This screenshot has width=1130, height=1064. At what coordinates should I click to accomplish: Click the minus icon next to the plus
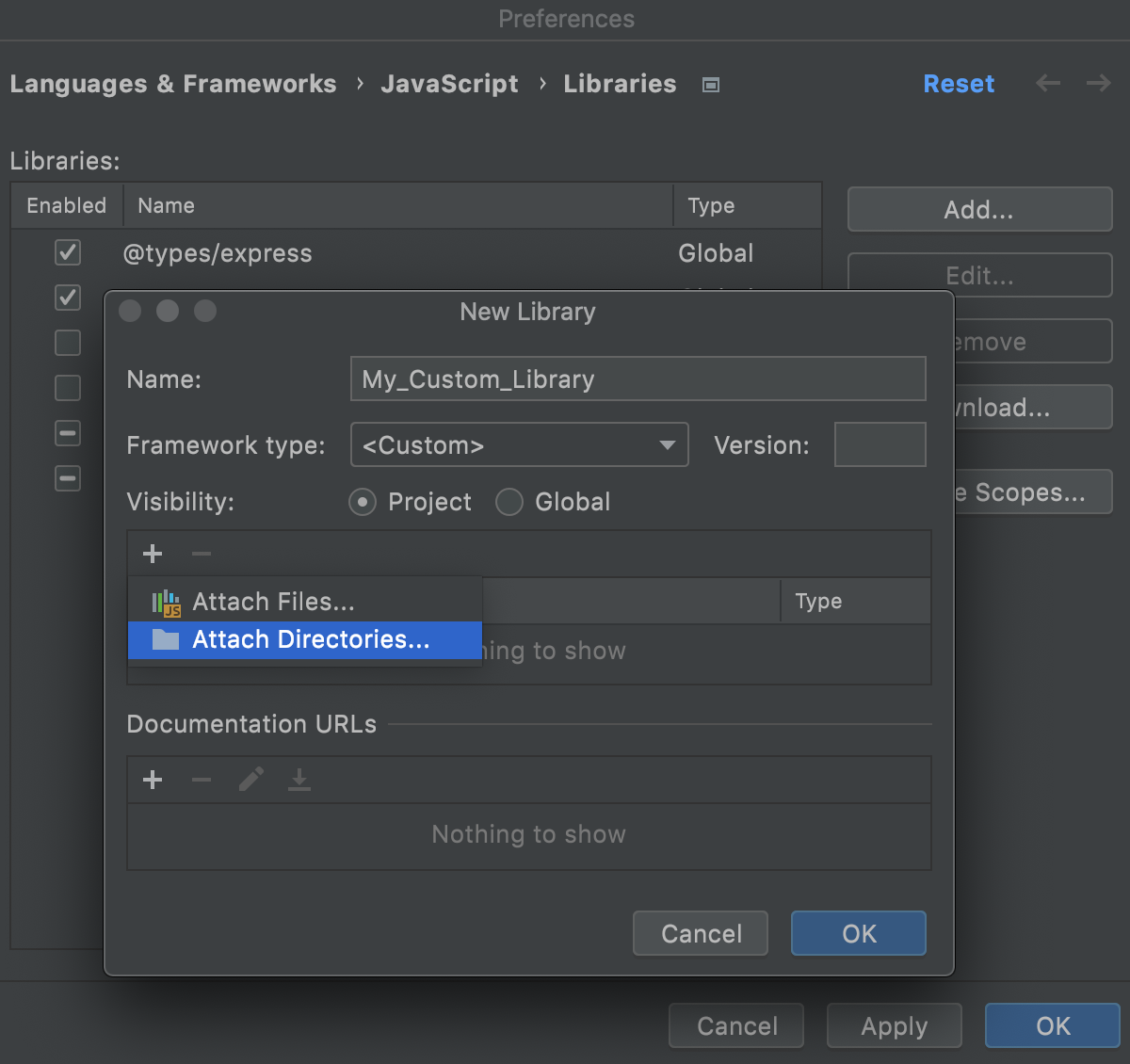(x=201, y=554)
